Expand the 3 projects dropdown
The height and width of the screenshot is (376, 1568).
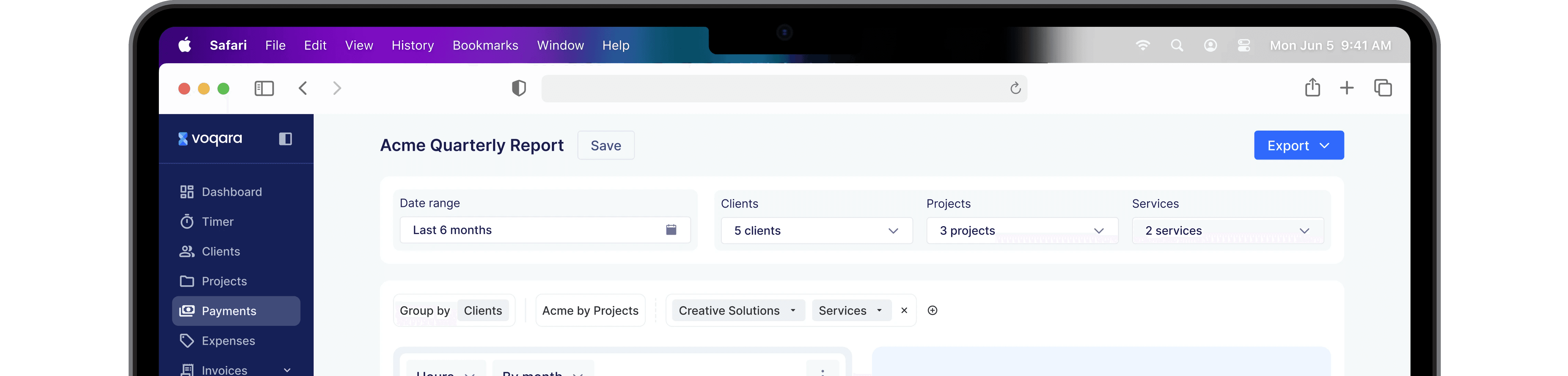(1021, 231)
